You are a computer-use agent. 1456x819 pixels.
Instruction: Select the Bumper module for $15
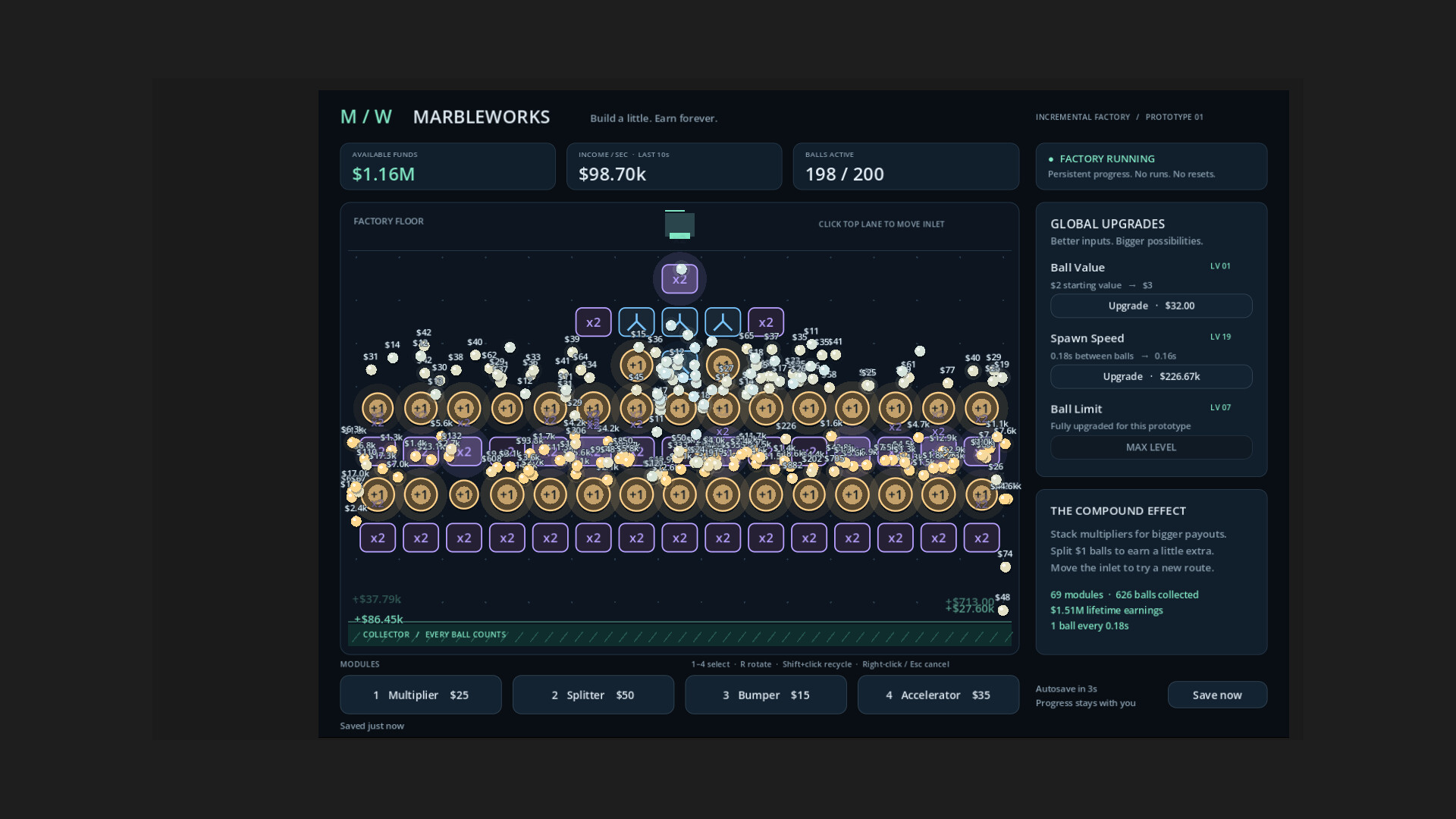point(766,695)
